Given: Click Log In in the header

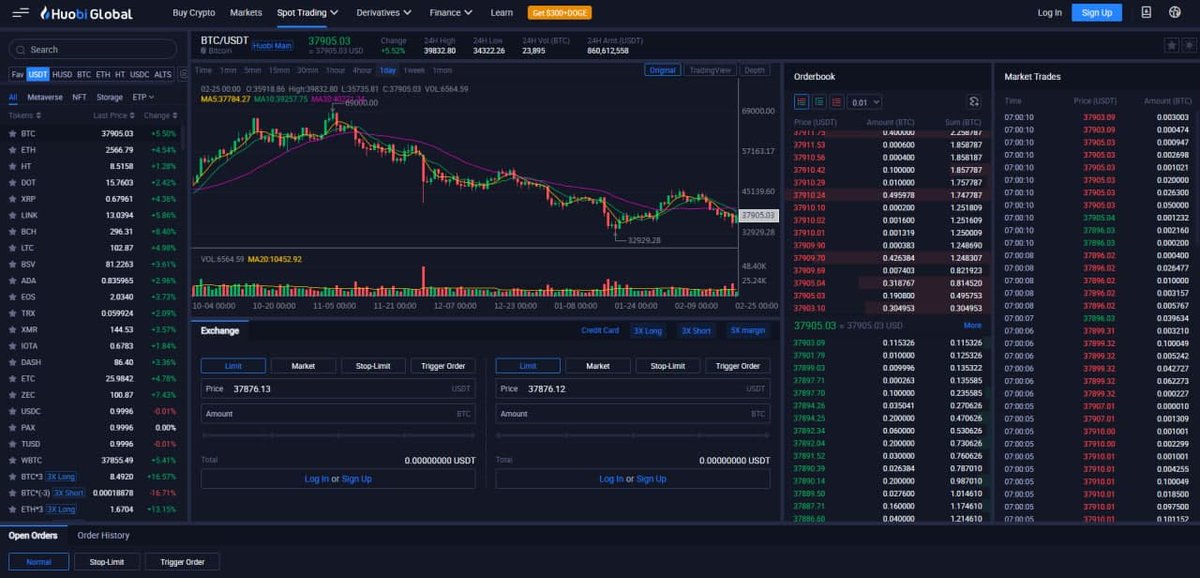Looking at the screenshot, I should 1050,13.
